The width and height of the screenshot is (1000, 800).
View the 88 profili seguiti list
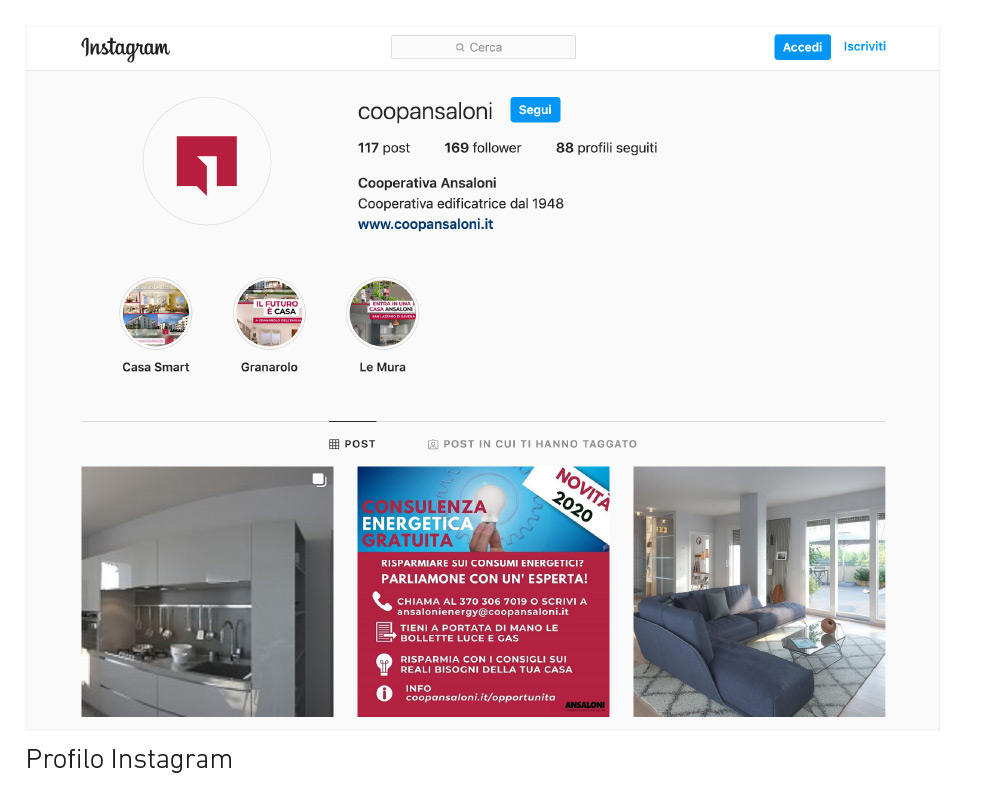coord(607,148)
